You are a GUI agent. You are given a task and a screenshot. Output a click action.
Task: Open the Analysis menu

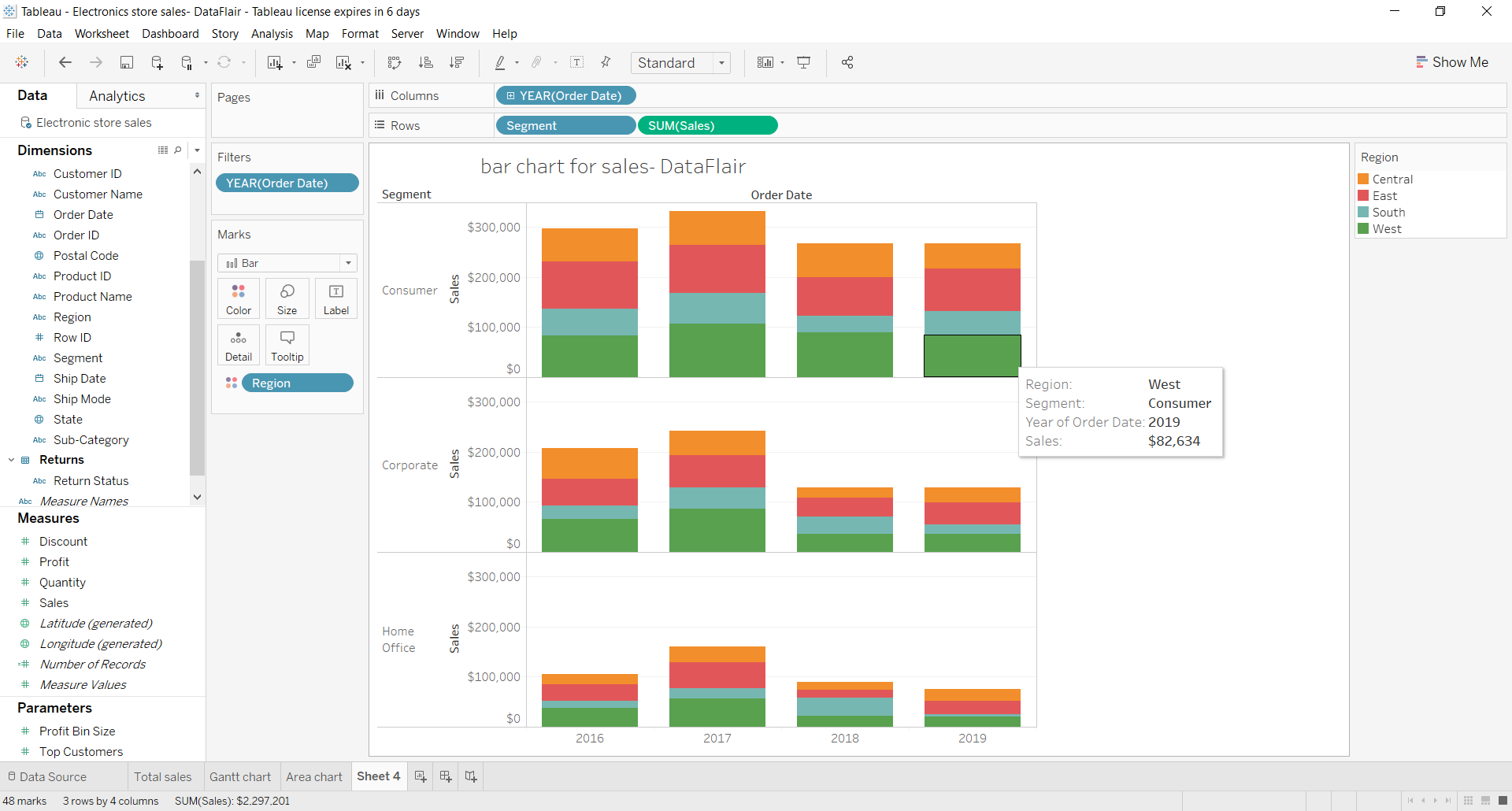(272, 34)
